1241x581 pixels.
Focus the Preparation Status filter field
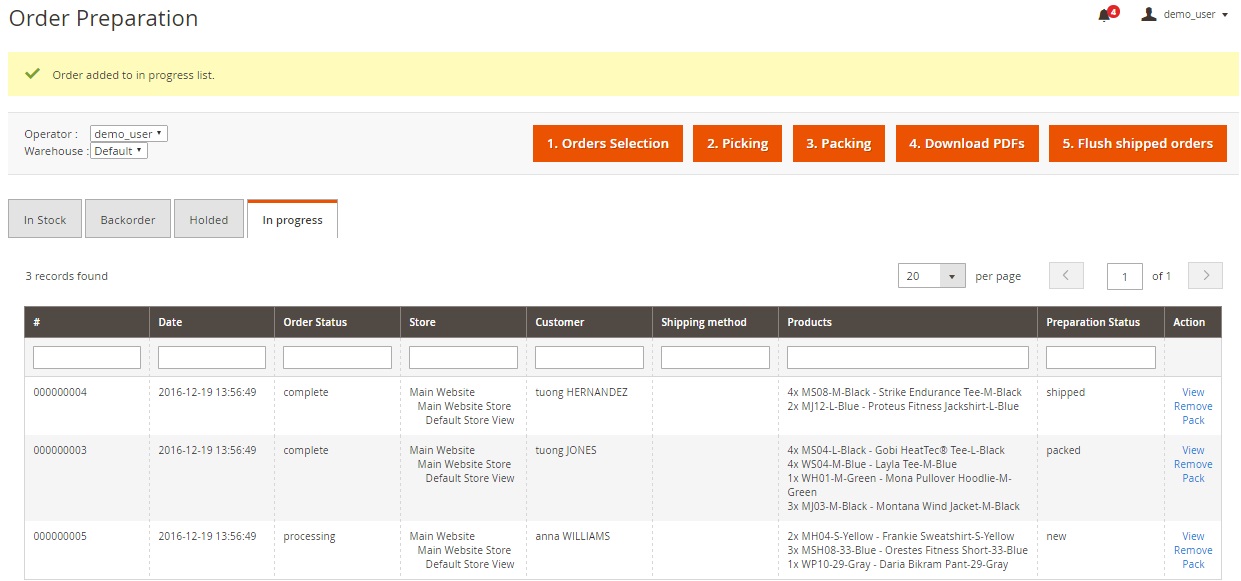click(x=1101, y=357)
